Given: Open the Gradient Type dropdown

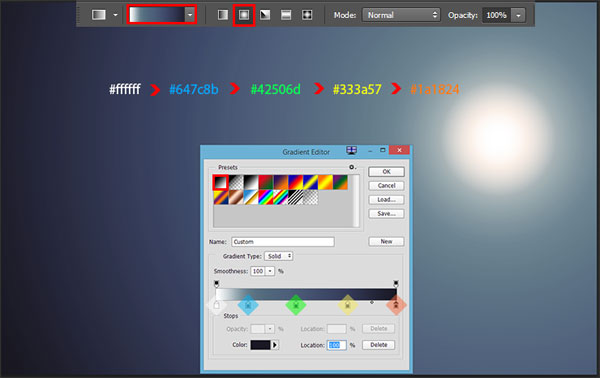Looking at the screenshot, I should click(279, 256).
